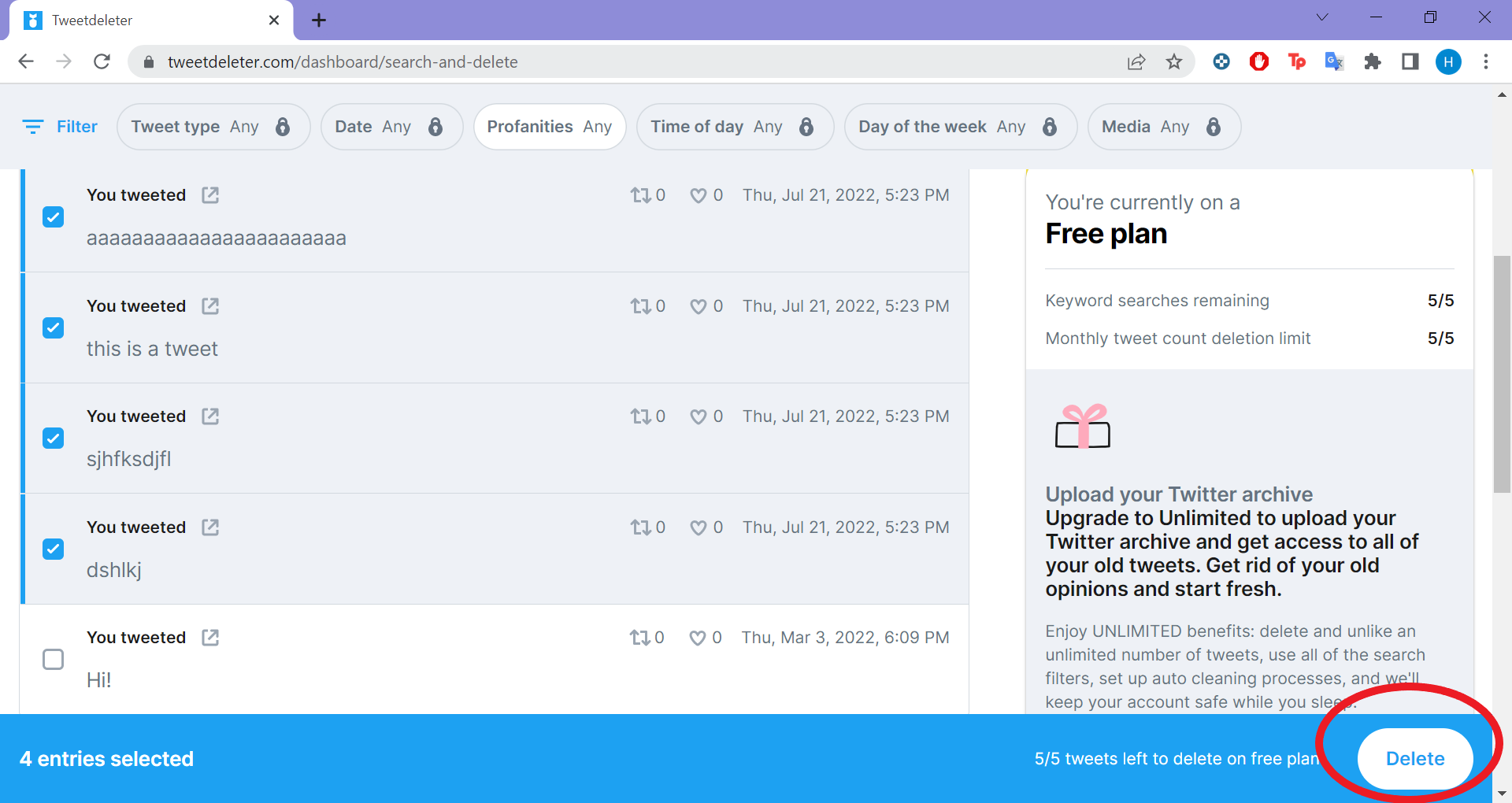Bookmark this page with the star icon
The width and height of the screenshot is (1512, 803).
pos(1174,61)
